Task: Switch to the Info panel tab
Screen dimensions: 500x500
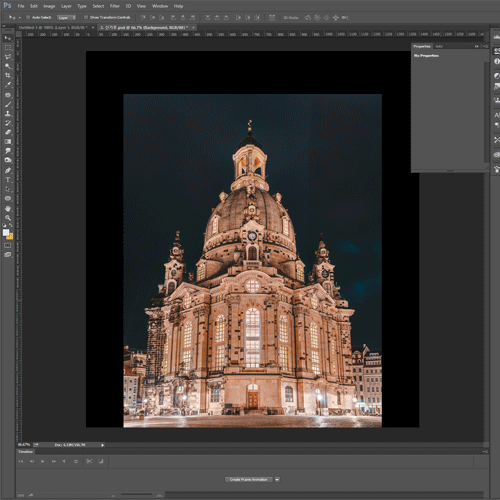Action: (x=439, y=46)
